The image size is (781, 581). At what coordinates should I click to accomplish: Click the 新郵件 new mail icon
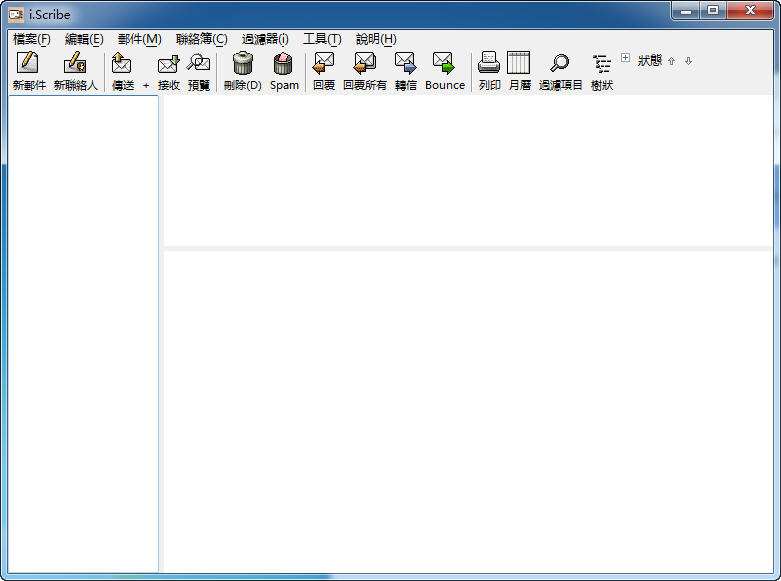(x=28, y=63)
